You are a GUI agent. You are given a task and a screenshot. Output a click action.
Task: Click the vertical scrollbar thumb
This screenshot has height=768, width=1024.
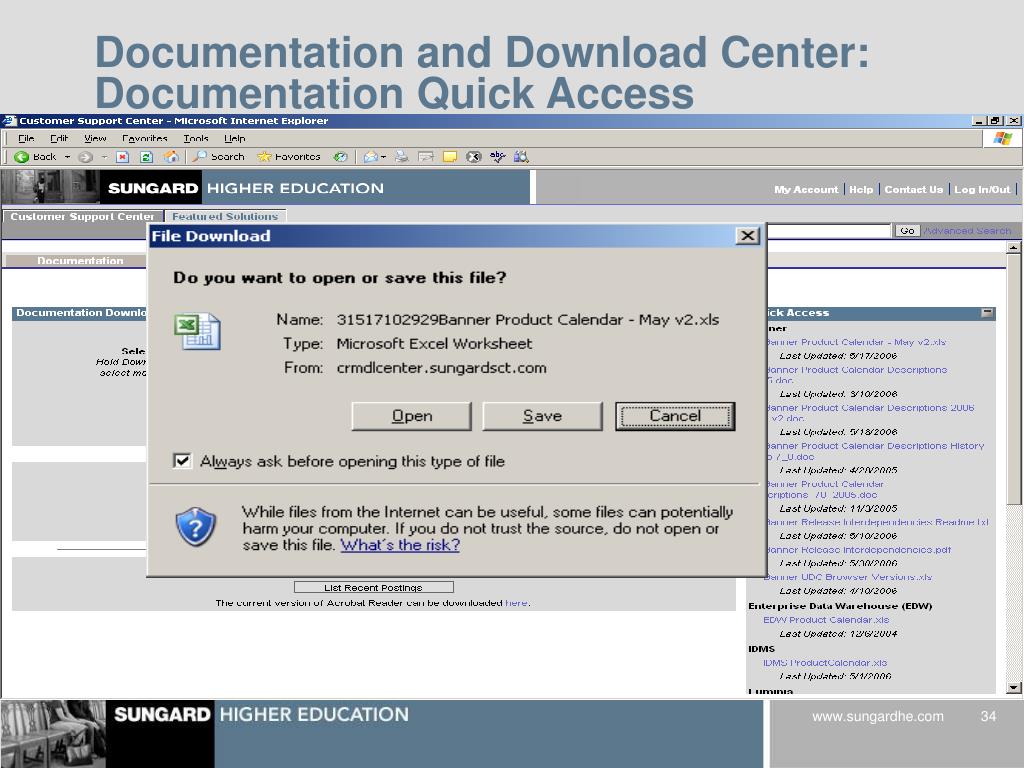pos(1013,379)
